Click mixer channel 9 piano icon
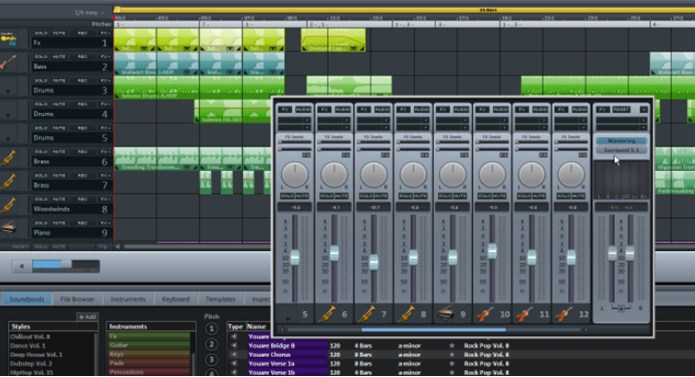This screenshot has width=695, height=377. 445,314
